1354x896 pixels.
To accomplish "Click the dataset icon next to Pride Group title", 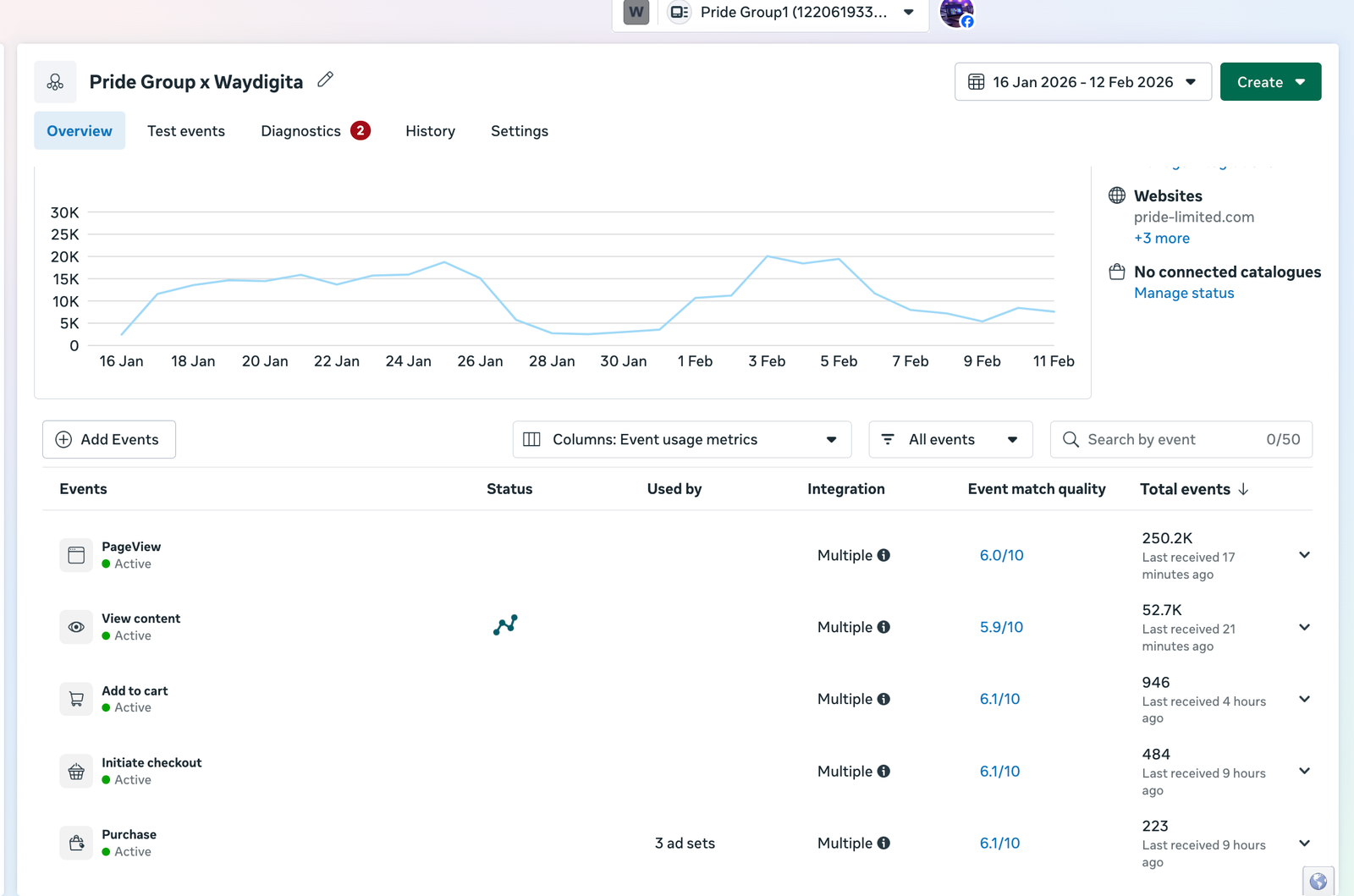I will pos(55,82).
